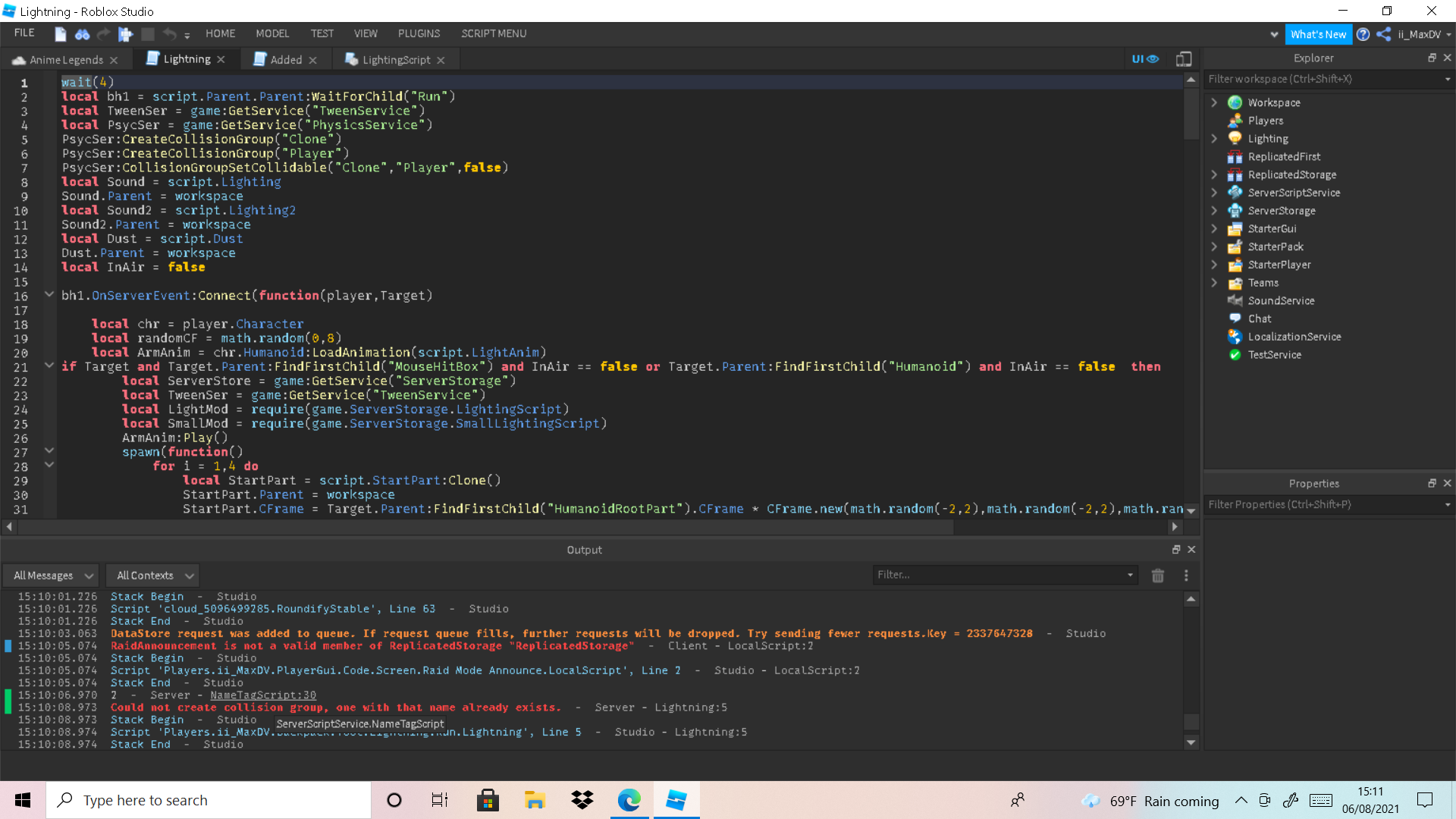Open device emulation view icon
This screenshot has height=819, width=1456.
tap(1184, 58)
